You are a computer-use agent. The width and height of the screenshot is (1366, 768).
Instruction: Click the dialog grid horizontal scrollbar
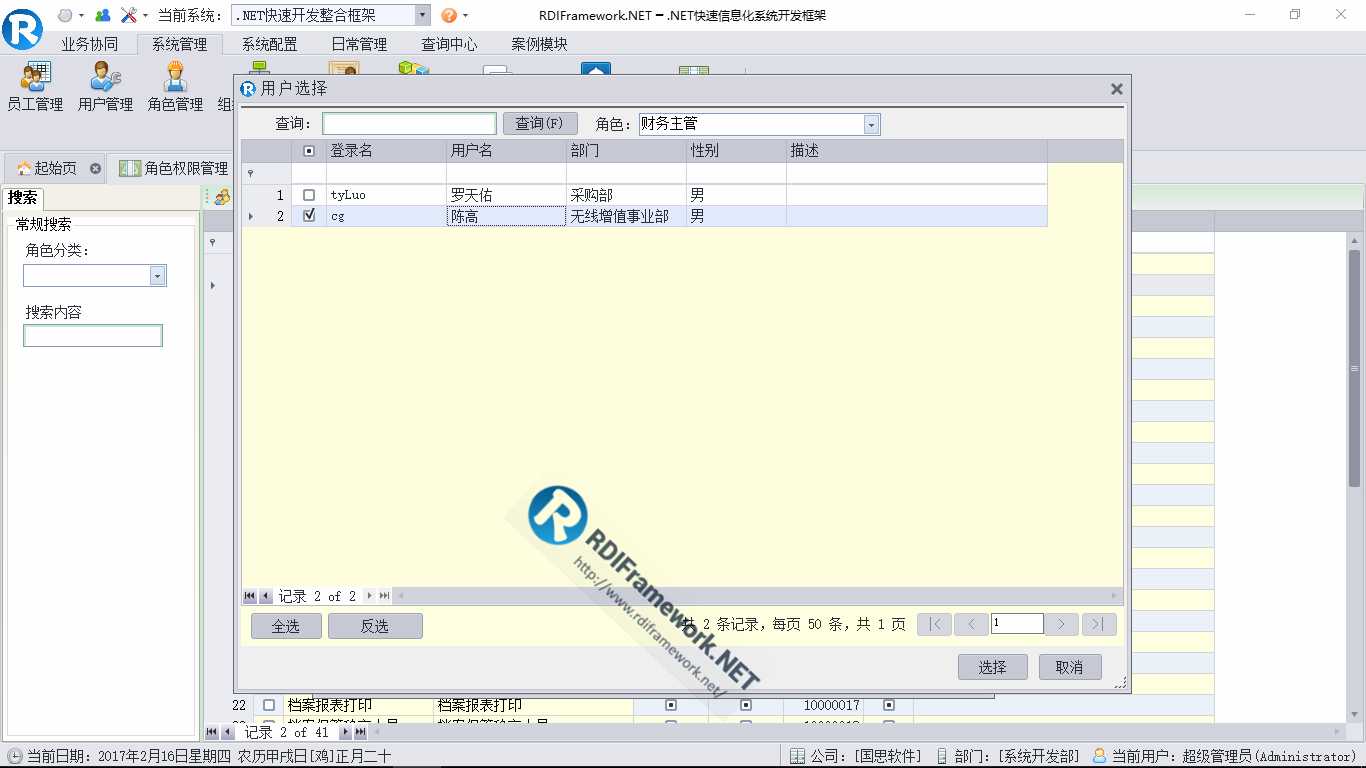pos(757,596)
